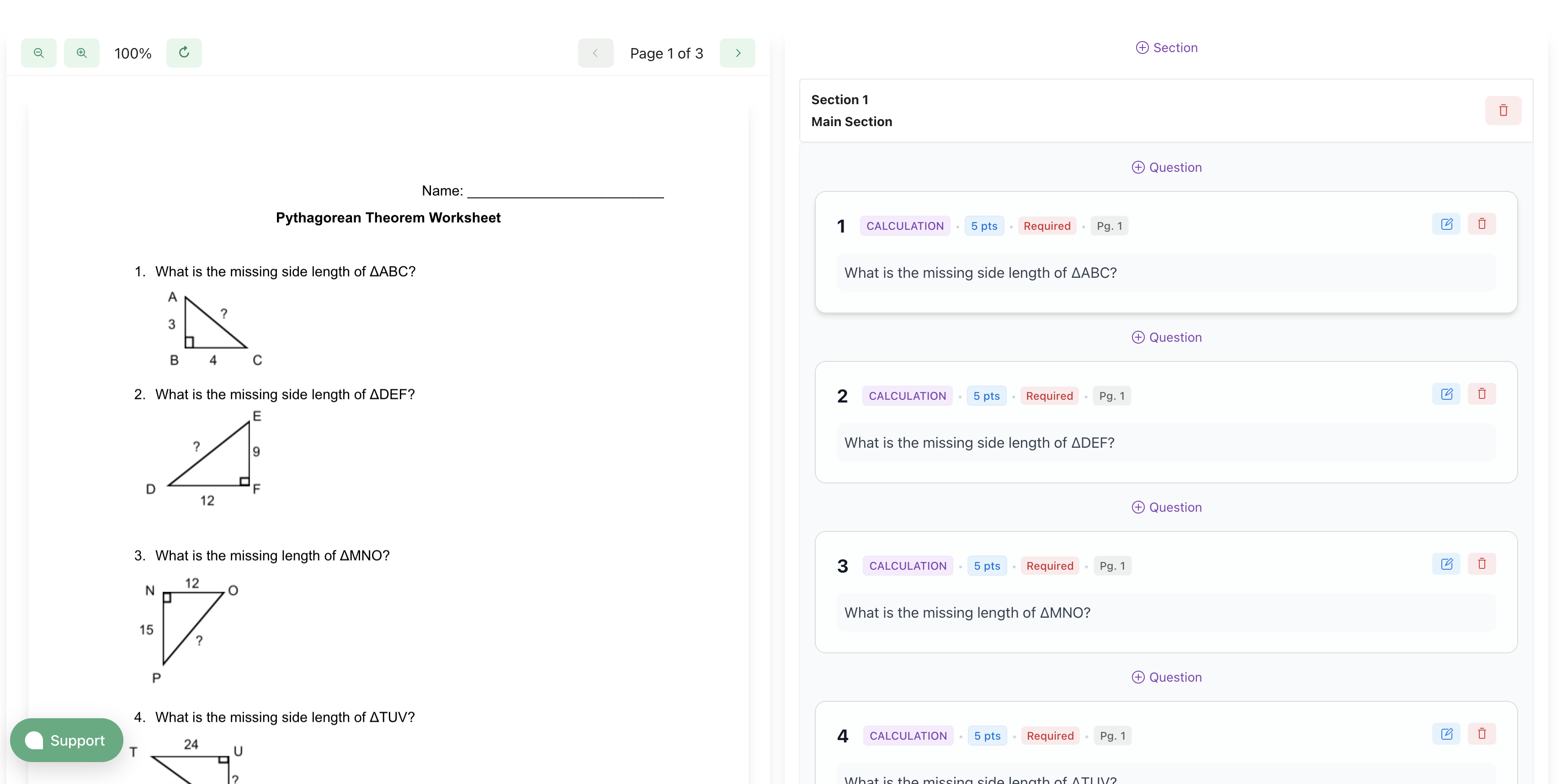This screenshot has height=784, width=1562.
Task: Toggle Required off for question 4
Action: click(x=1050, y=736)
